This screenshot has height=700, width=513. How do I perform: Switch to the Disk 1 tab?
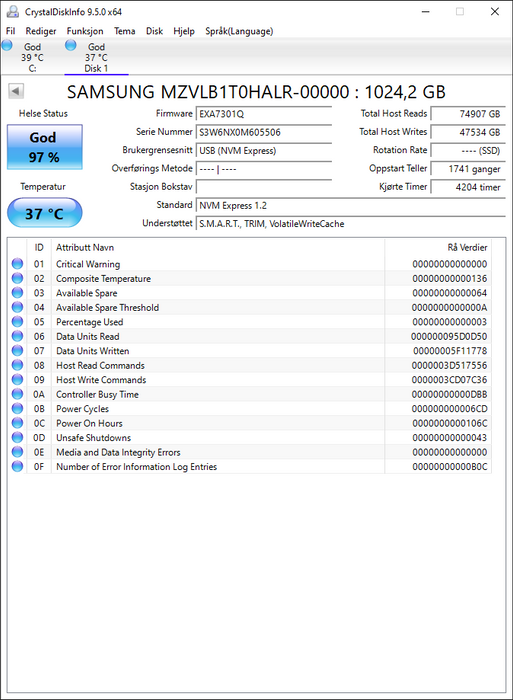point(96,57)
